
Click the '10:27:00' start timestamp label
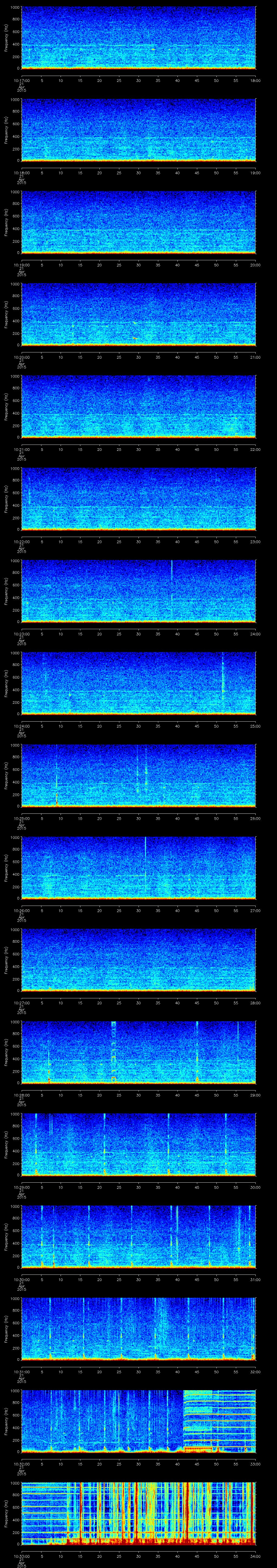pyautogui.click(x=21, y=1003)
